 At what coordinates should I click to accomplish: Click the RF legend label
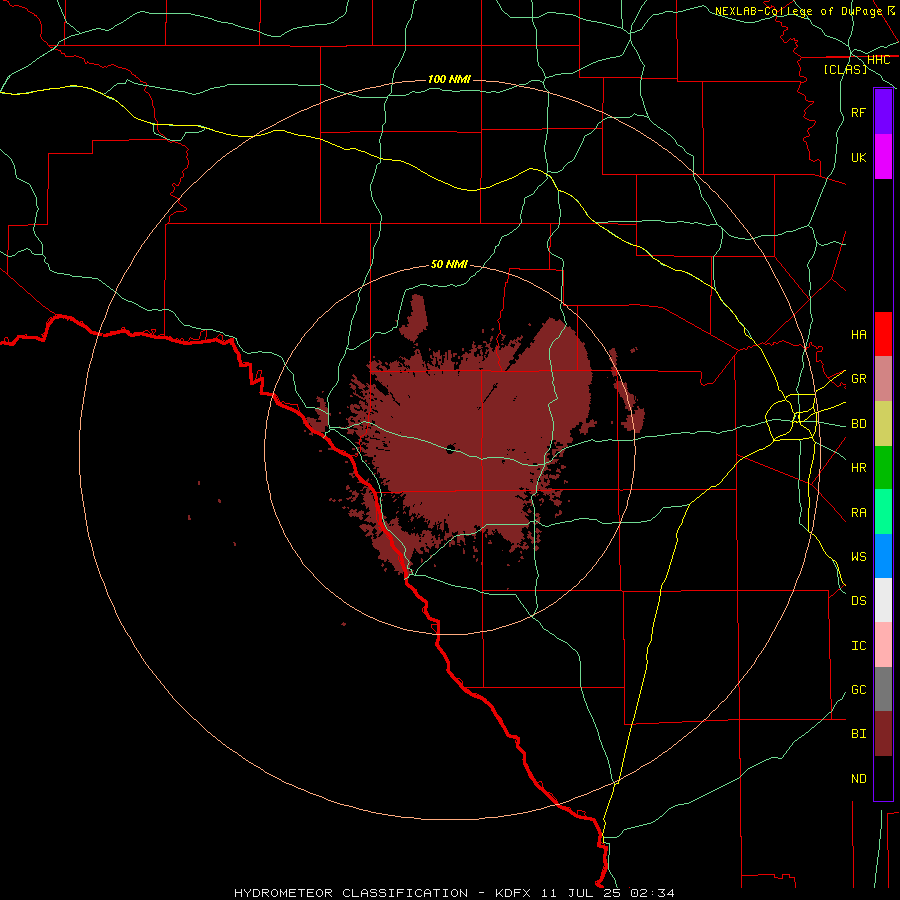858,112
